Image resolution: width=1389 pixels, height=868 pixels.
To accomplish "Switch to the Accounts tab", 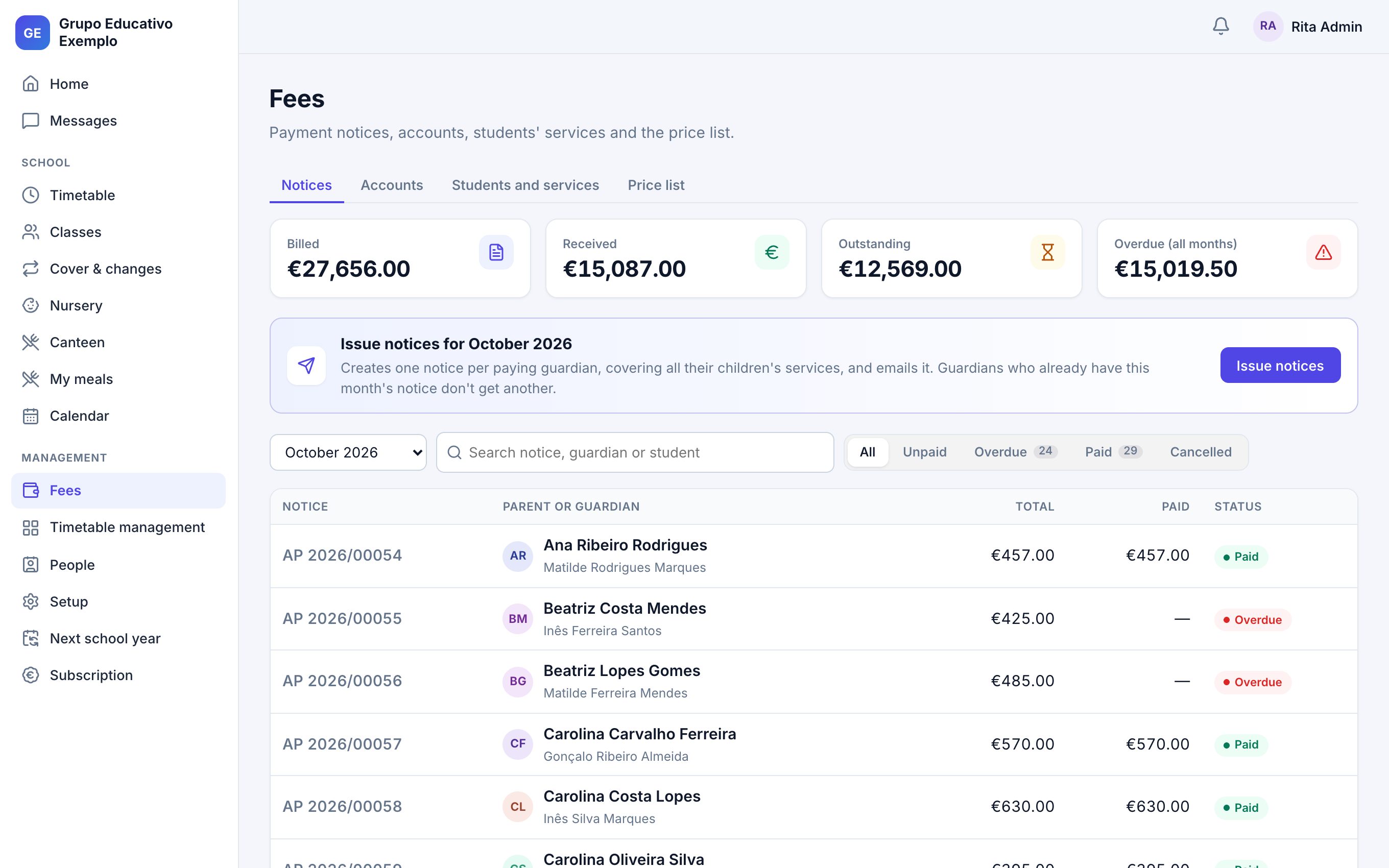I will (x=392, y=185).
